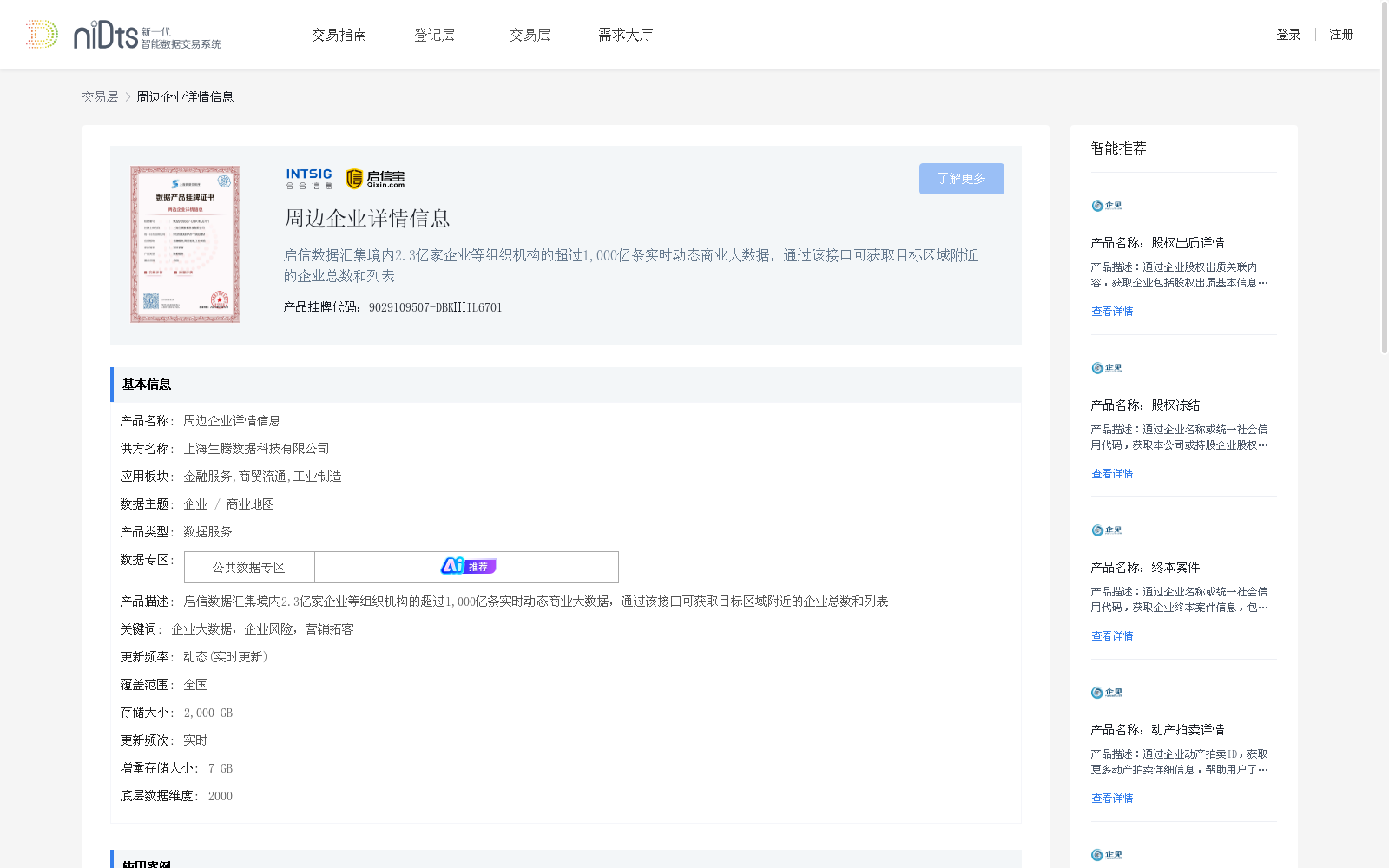Image resolution: width=1389 pixels, height=868 pixels.
Task: Select the 商业地图 data theme
Action: click(x=250, y=504)
